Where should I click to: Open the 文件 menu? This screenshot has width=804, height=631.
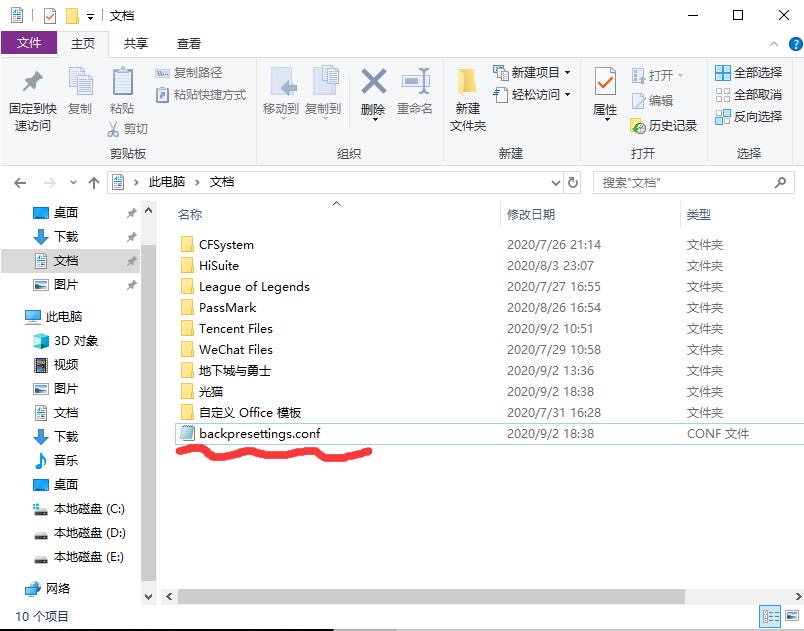30,44
